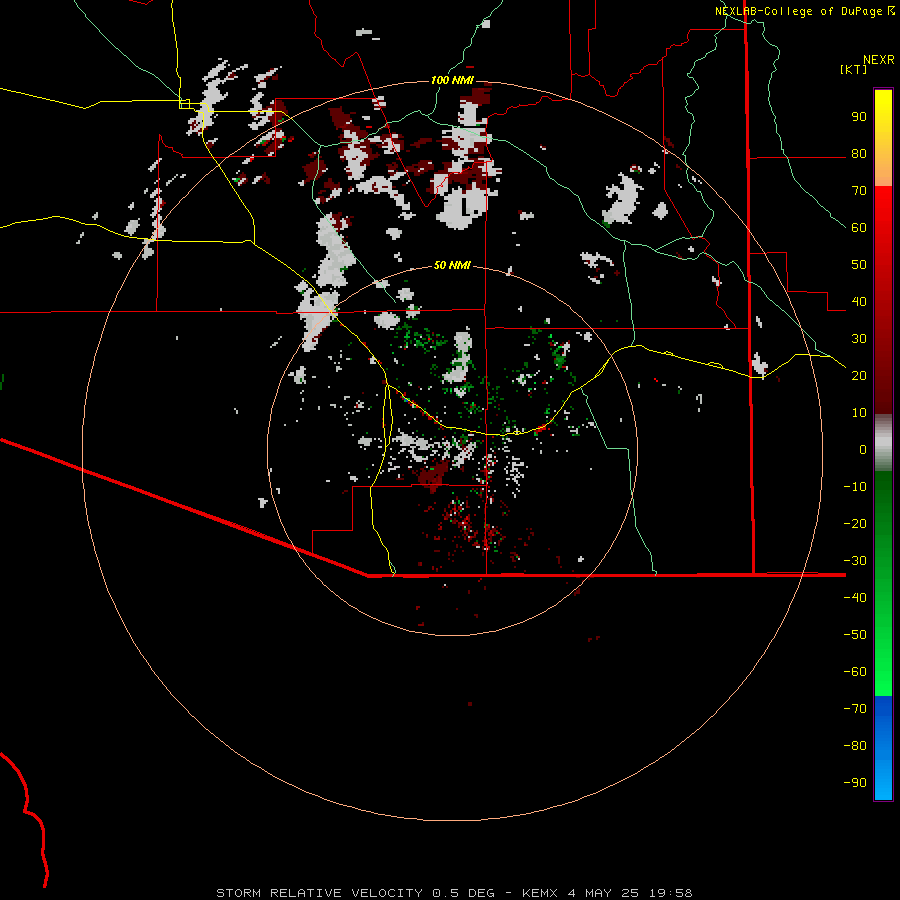This screenshot has width=900, height=900.
Task: Click the Storm Relative Velocity caption text
Action: [454, 893]
